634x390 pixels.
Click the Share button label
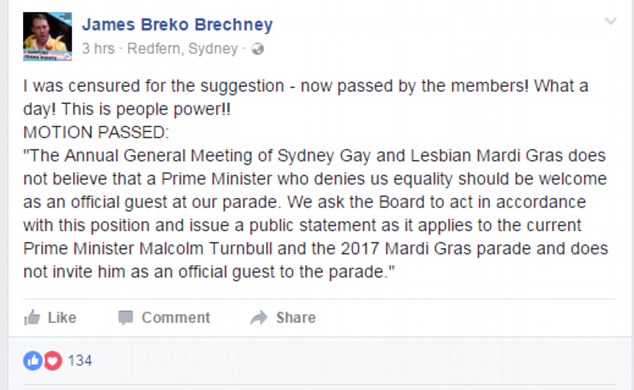pos(296,318)
